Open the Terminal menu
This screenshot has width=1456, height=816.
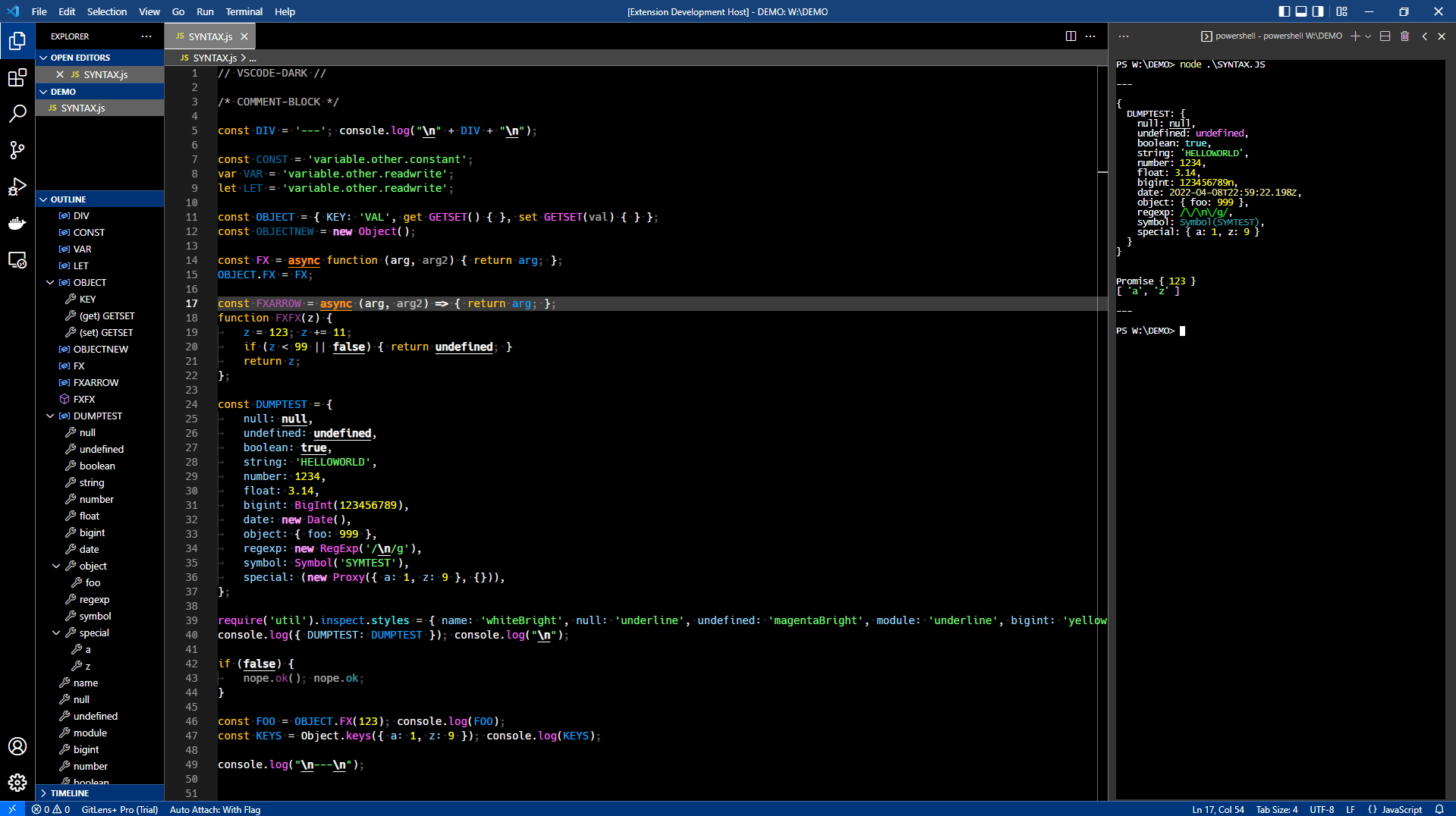pos(244,11)
